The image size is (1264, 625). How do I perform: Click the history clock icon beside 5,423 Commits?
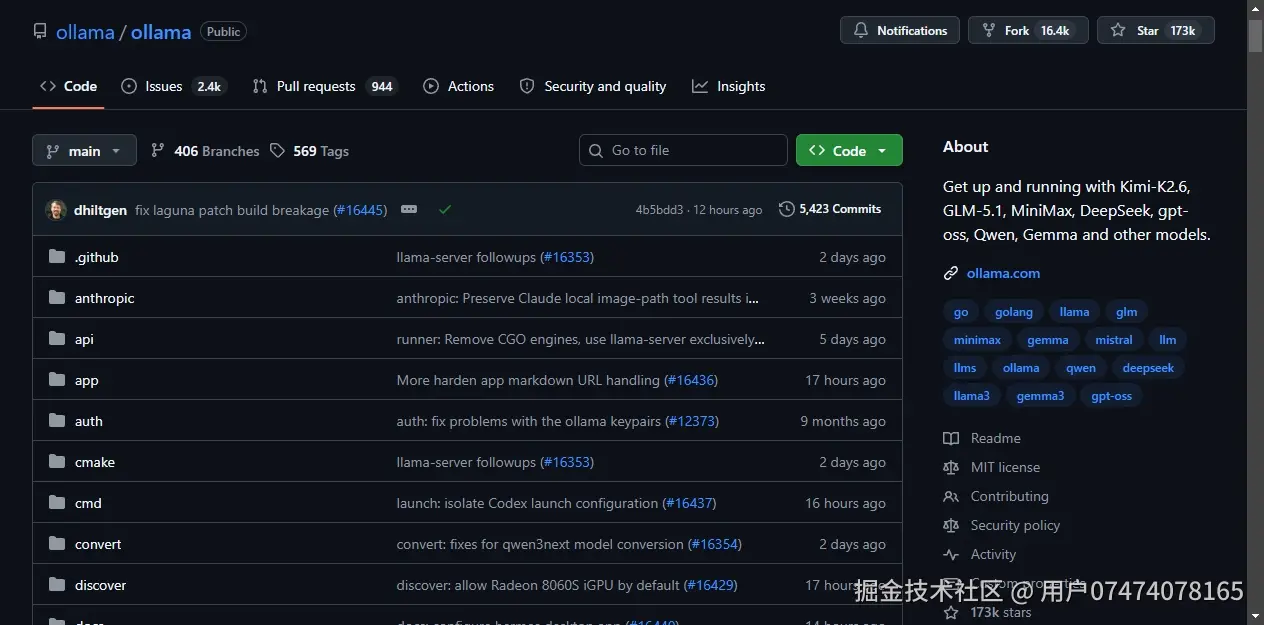click(787, 209)
